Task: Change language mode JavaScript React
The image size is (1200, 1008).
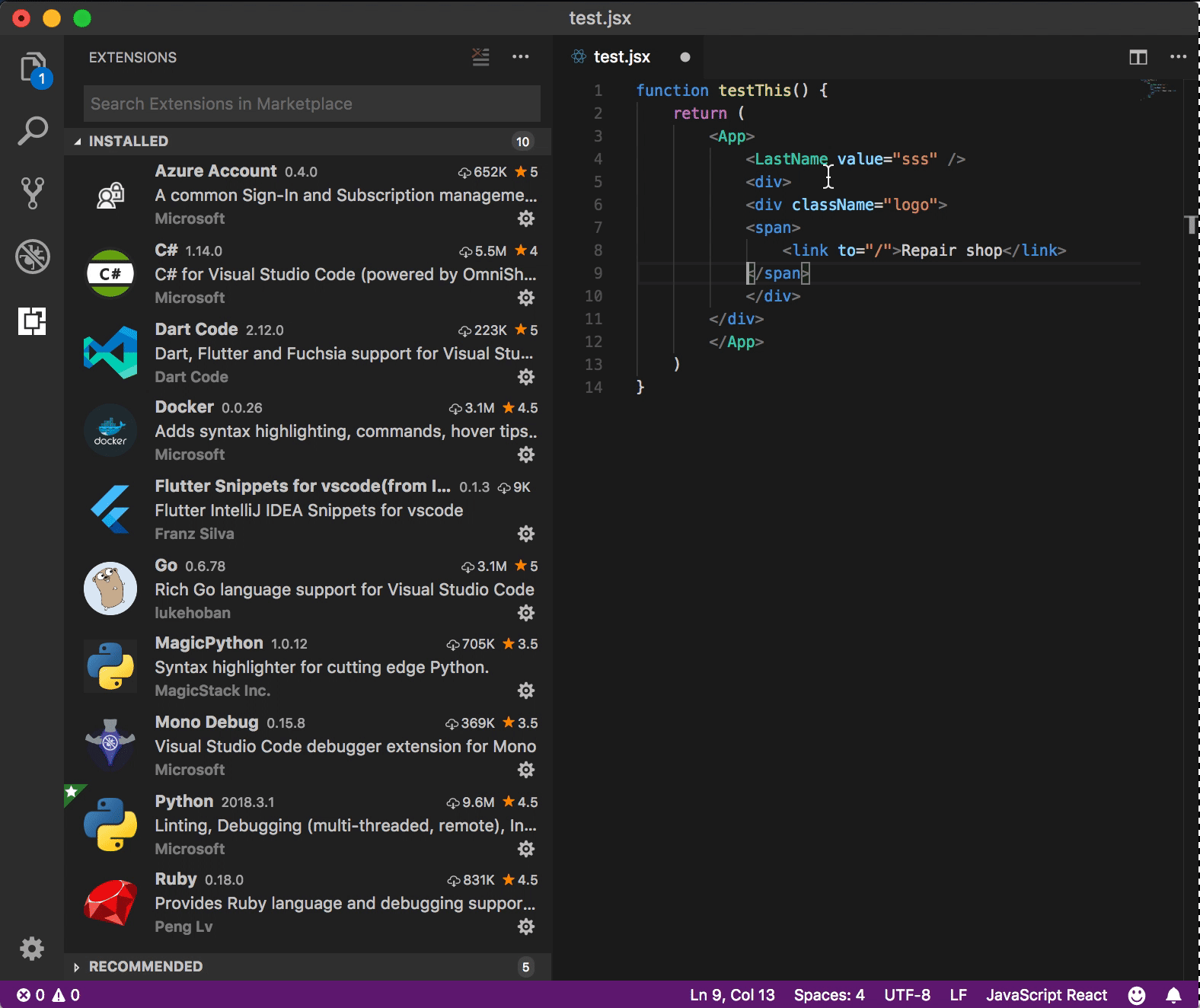Action: click(1047, 995)
